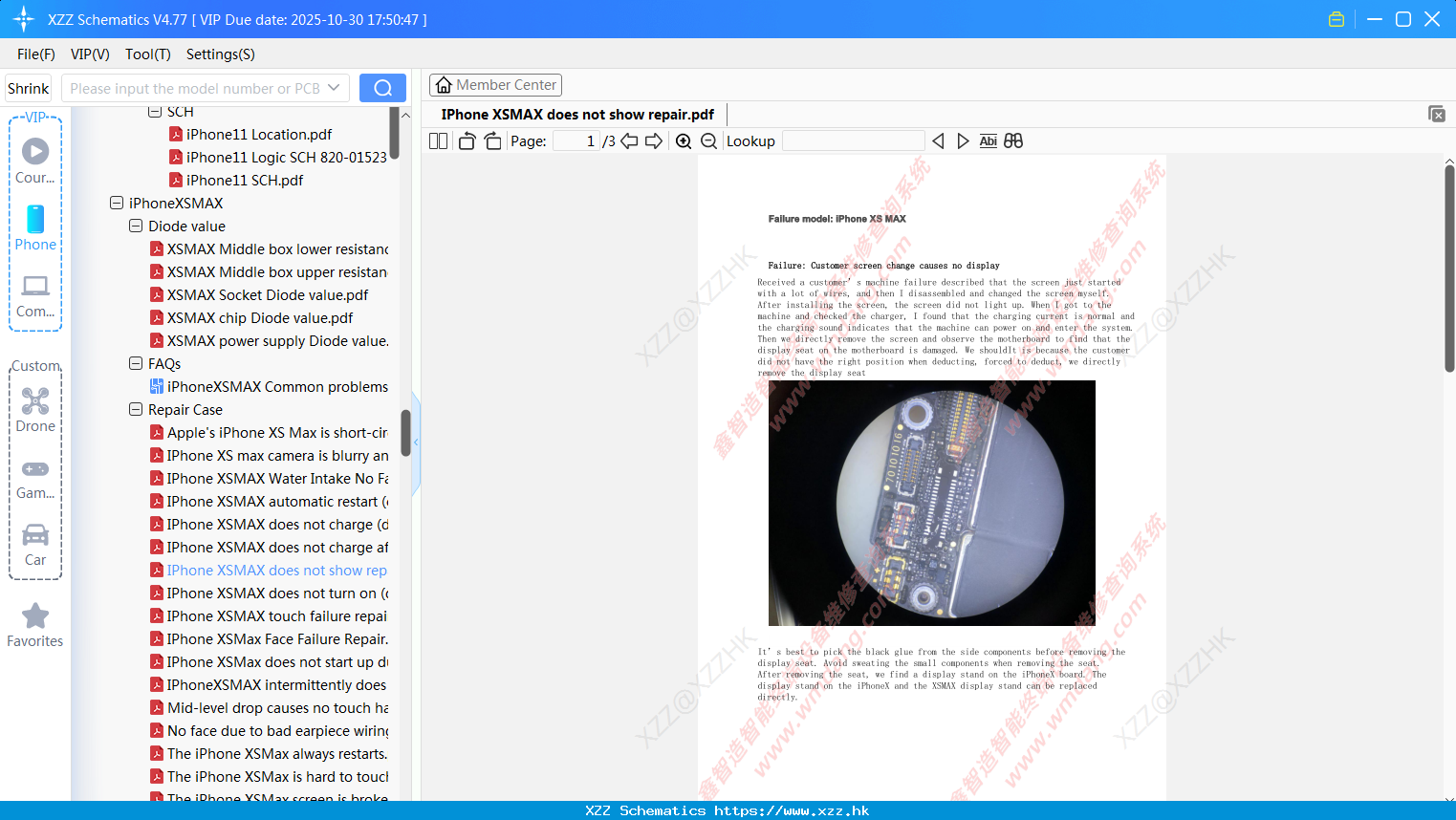
Task: Zoom in on the PDF
Action: tap(684, 141)
